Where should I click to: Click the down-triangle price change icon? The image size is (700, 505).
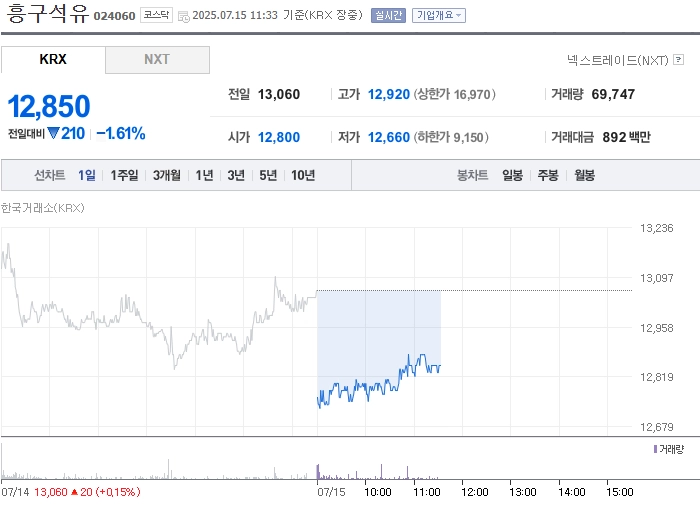(53, 133)
